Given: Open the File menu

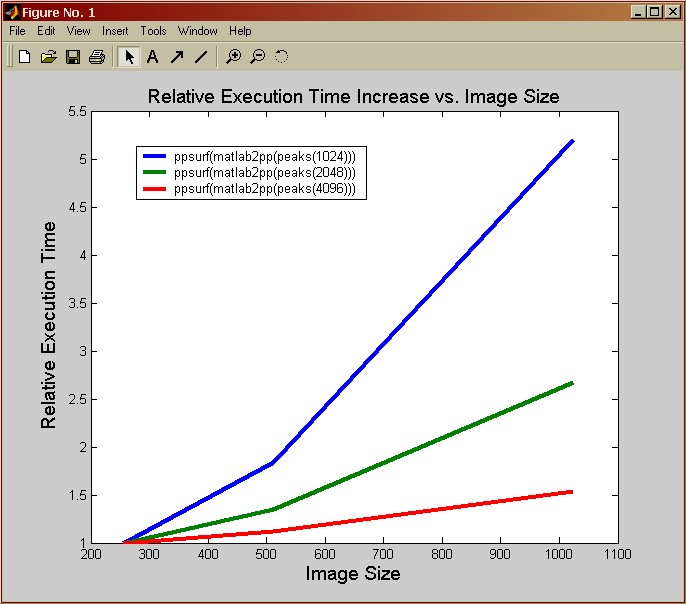Looking at the screenshot, I should (x=17, y=31).
